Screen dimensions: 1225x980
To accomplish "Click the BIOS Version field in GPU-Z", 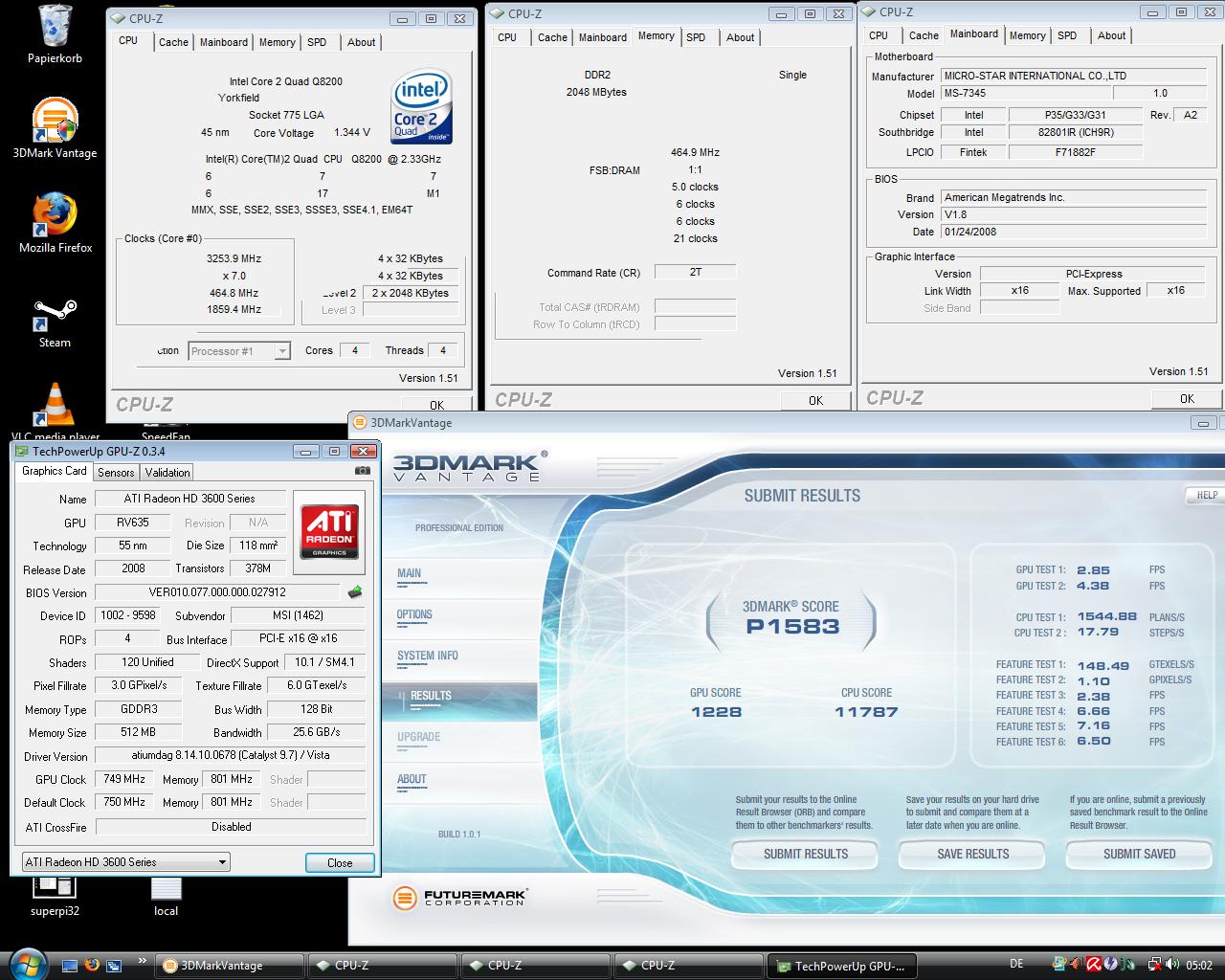I will pos(217,592).
